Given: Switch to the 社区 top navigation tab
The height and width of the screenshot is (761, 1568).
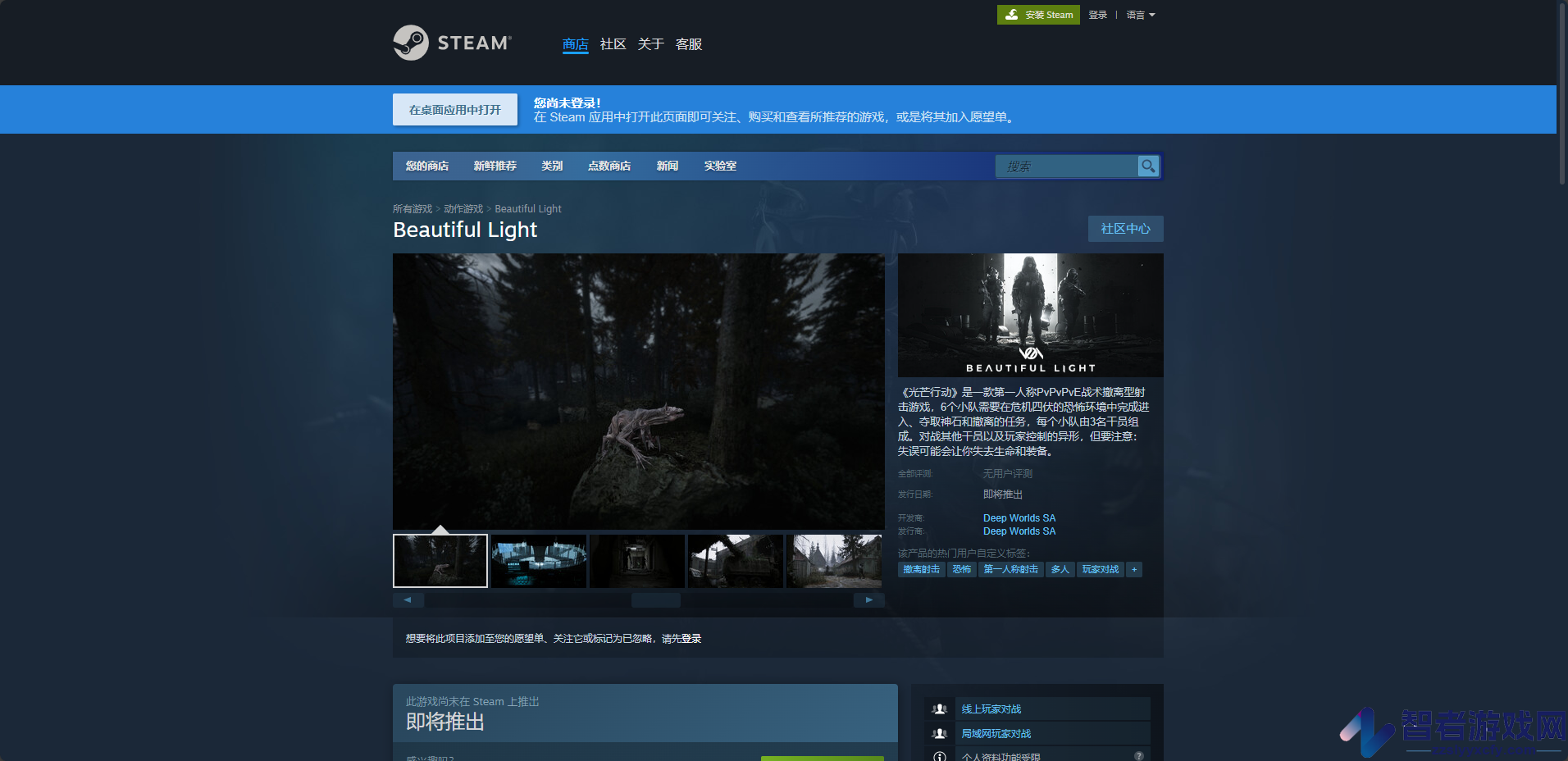Looking at the screenshot, I should [x=613, y=44].
